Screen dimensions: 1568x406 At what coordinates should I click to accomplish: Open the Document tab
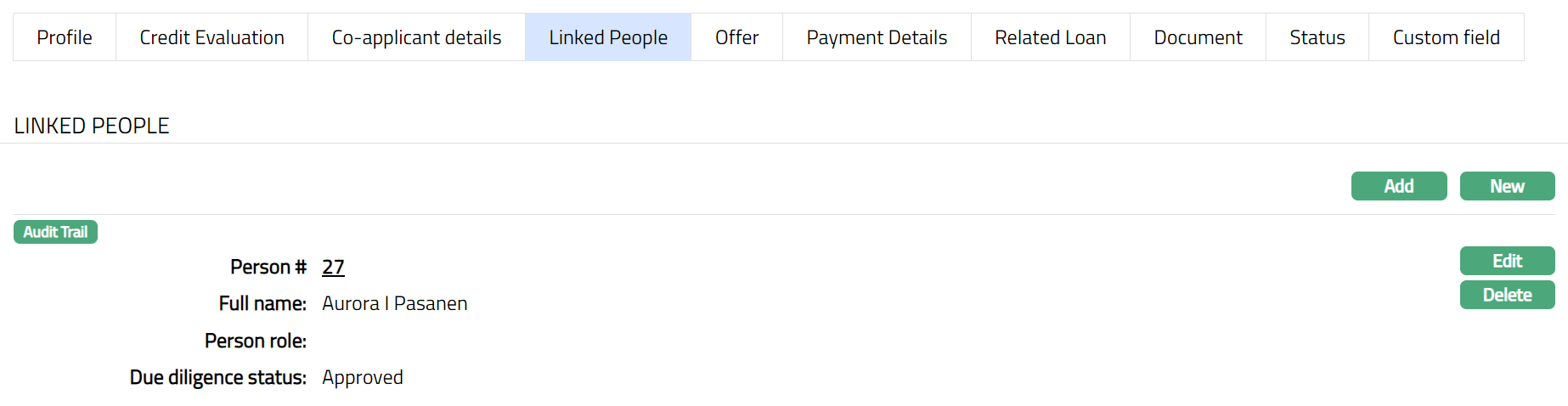pyautogui.click(x=1198, y=37)
